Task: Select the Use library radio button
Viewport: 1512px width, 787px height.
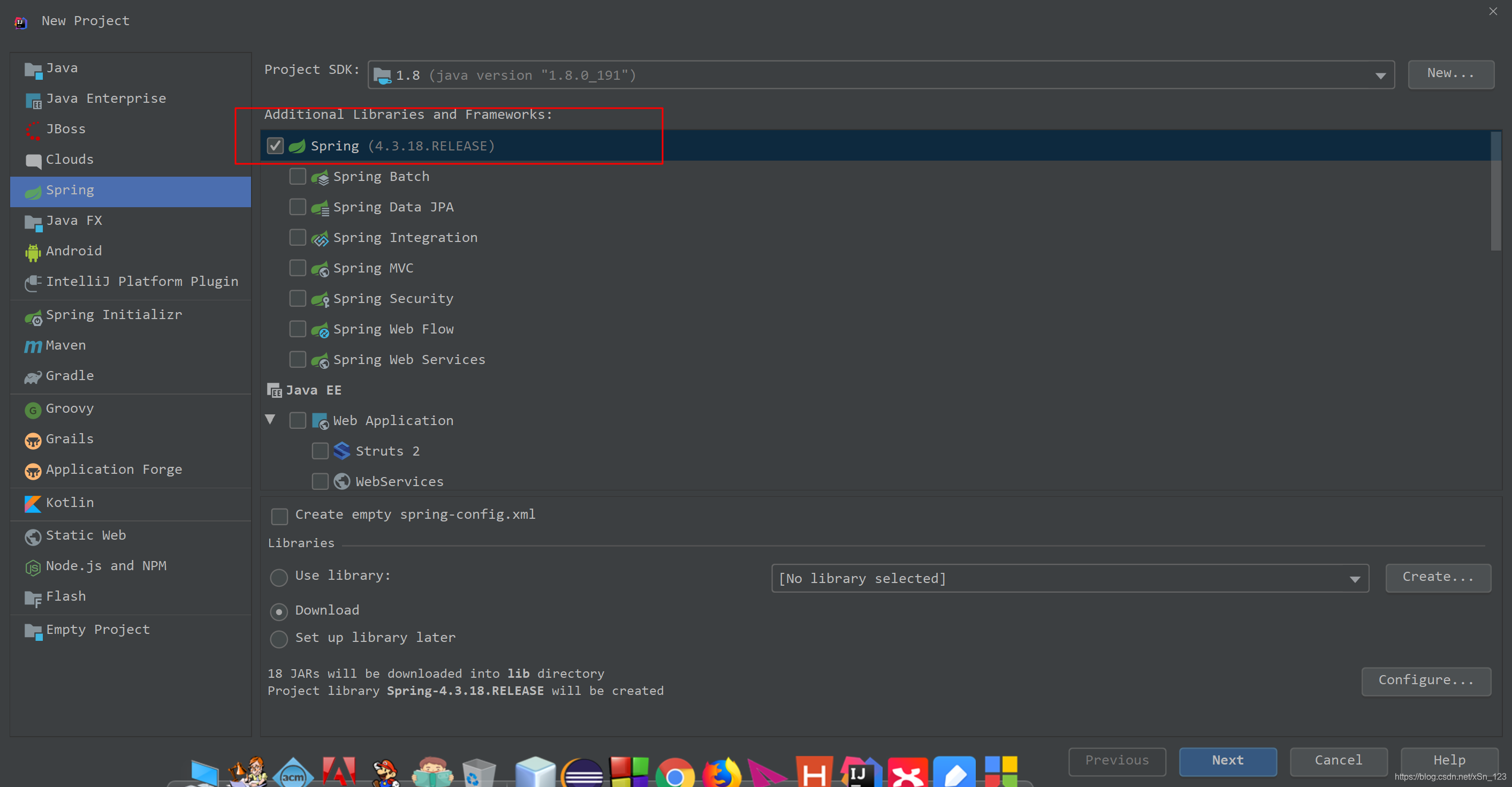Action: point(279,577)
